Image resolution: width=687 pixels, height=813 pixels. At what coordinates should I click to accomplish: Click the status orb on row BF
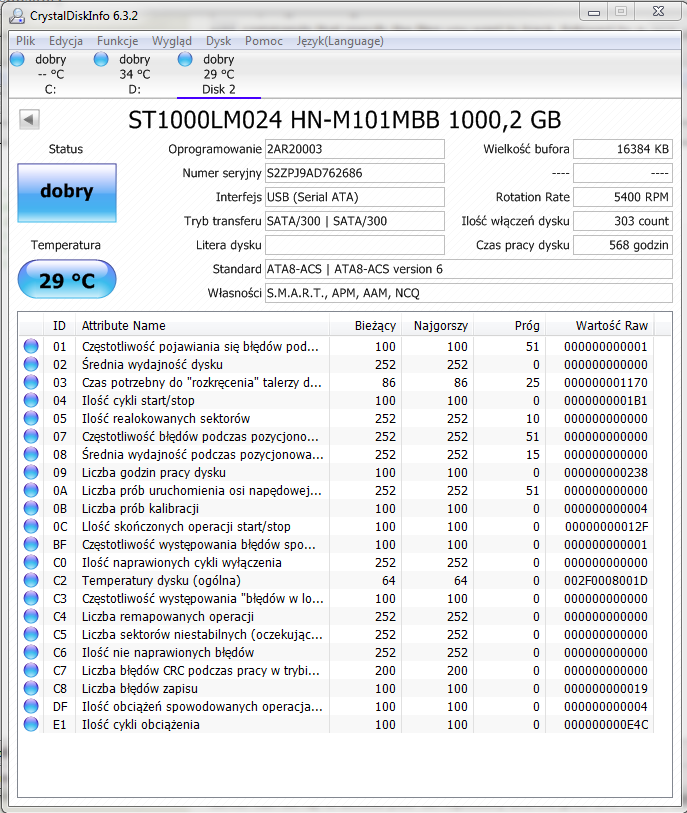31,544
